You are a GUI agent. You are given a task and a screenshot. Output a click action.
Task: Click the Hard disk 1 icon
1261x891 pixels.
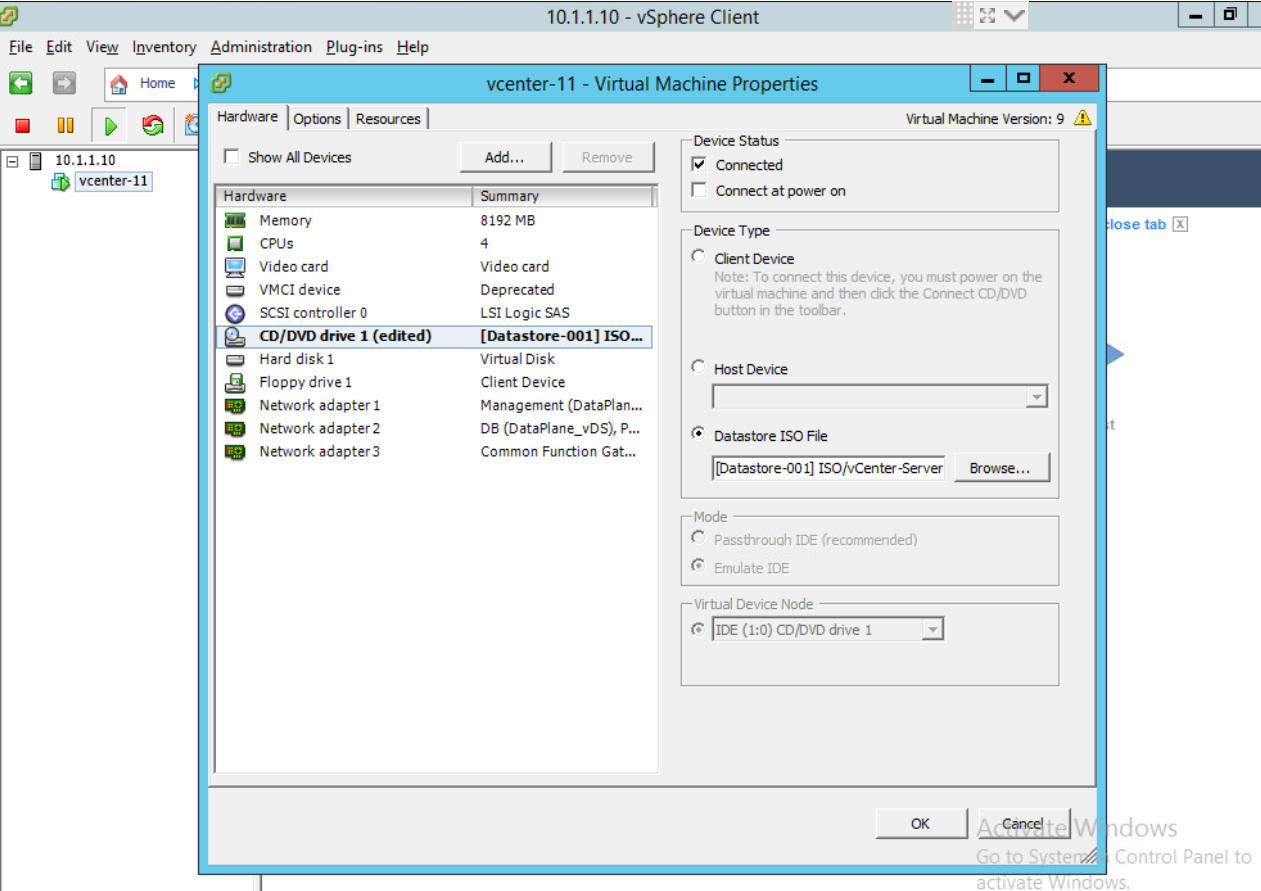(x=235, y=359)
